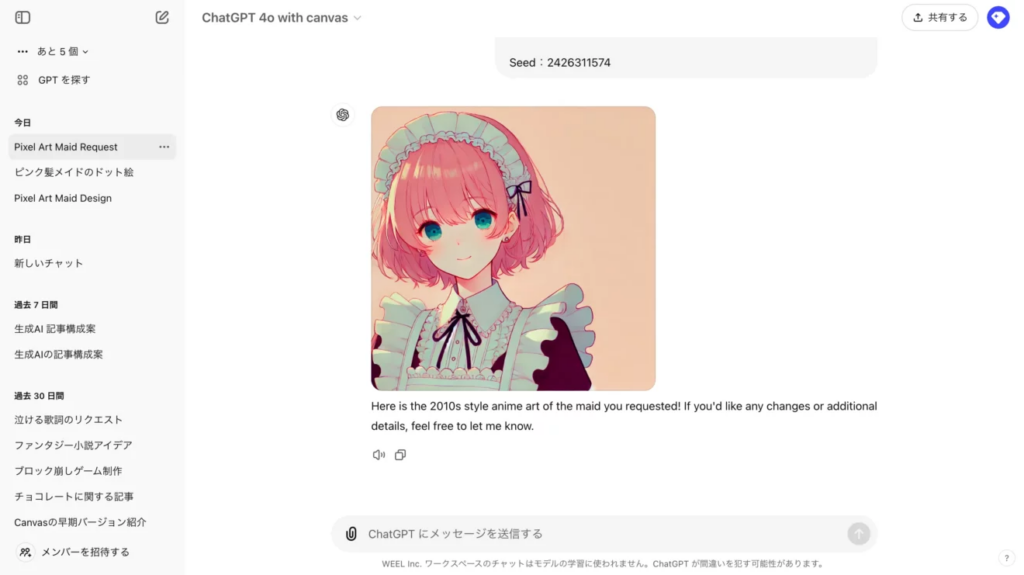Viewport: 1024px width, 575px height.
Task: Open the help question mark icon
Action: click(1006, 557)
